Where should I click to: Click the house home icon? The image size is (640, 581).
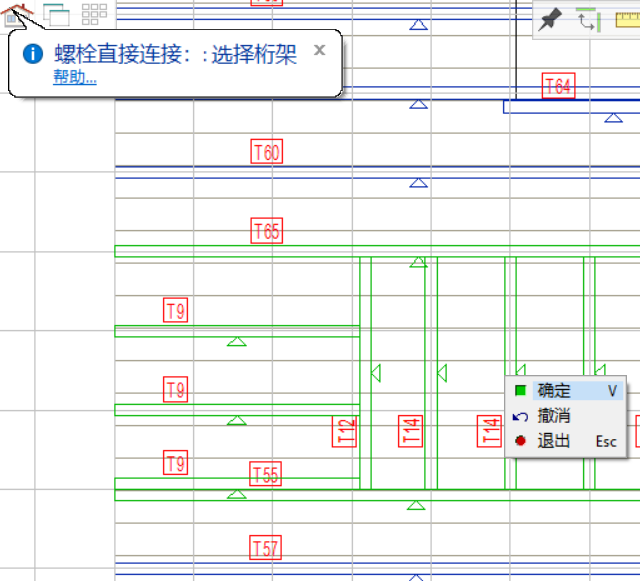point(16,15)
